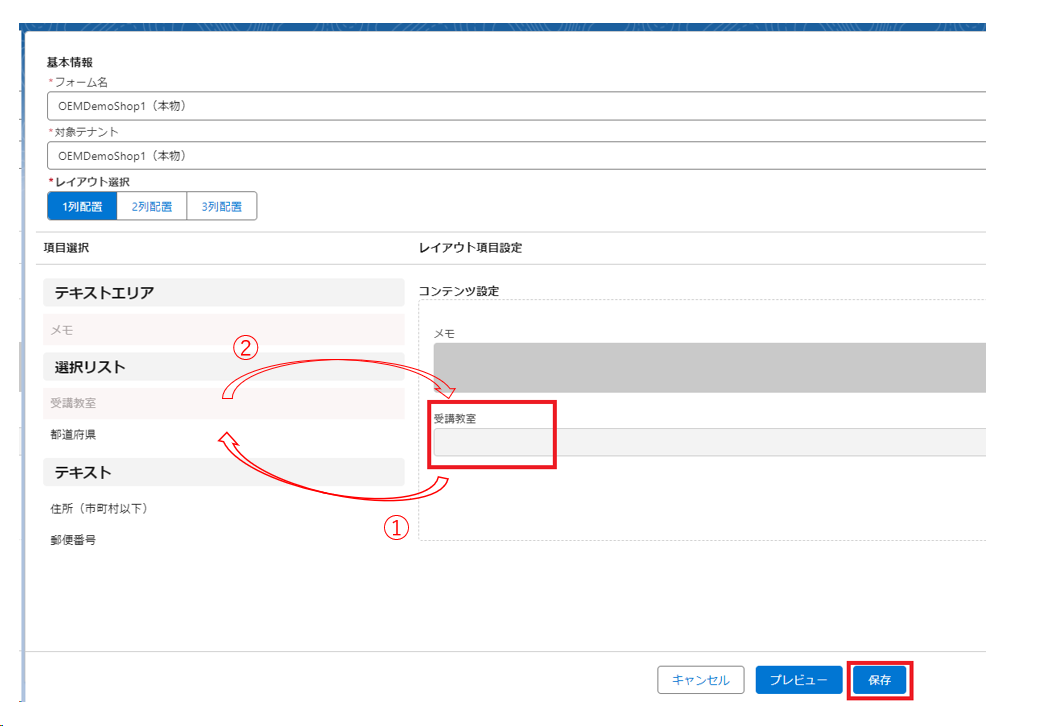1050x726 pixels.
Task: Open the 受講教室 field in the content layout
Action: [x=709, y=442]
